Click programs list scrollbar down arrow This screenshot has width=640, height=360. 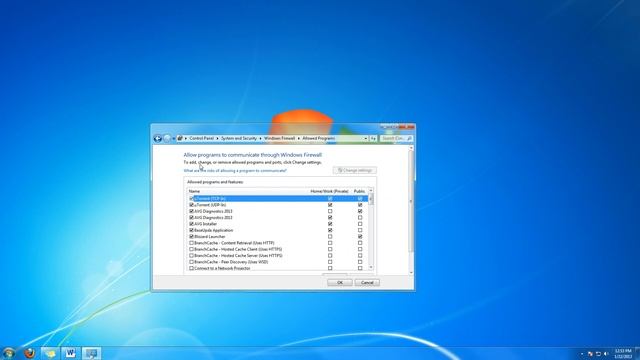click(371, 267)
